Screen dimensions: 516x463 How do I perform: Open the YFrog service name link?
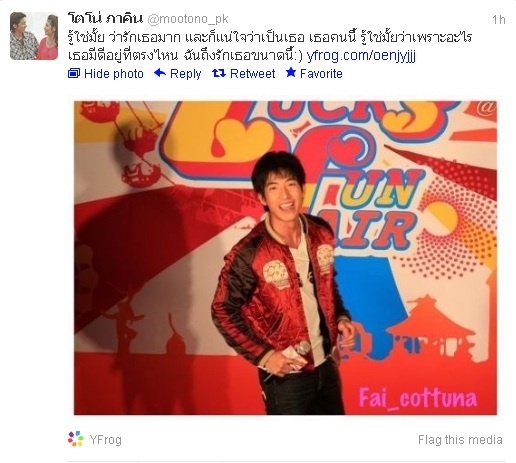point(105,439)
